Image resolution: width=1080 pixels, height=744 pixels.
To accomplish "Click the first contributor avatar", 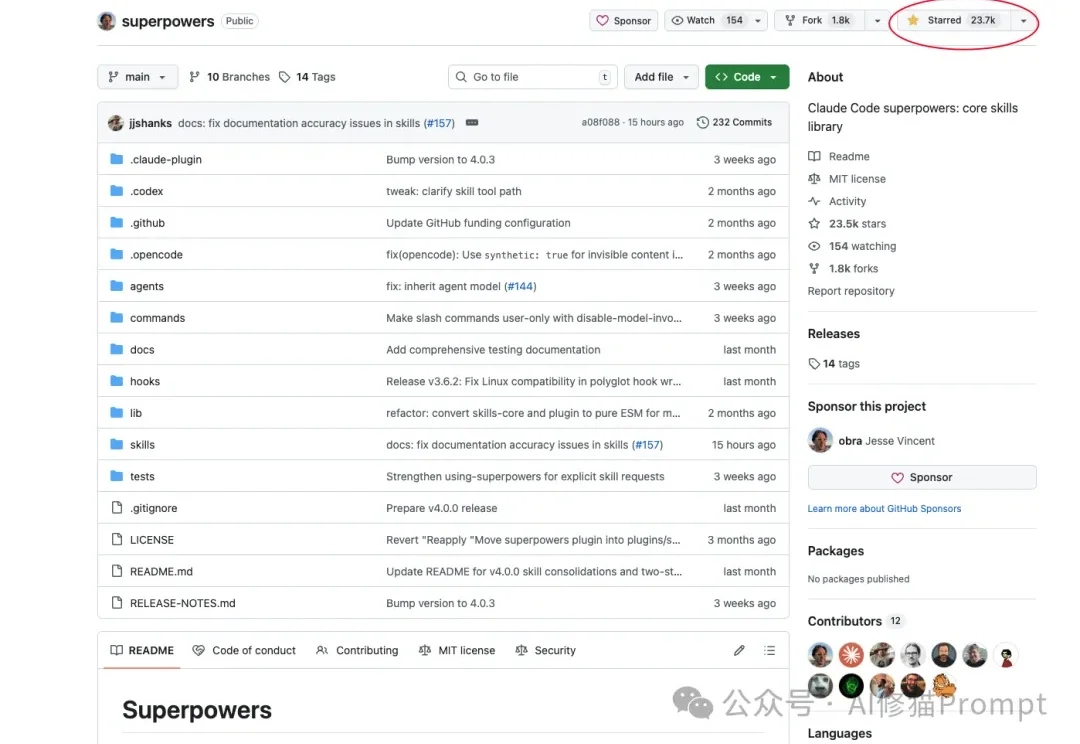I will [820, 656].
